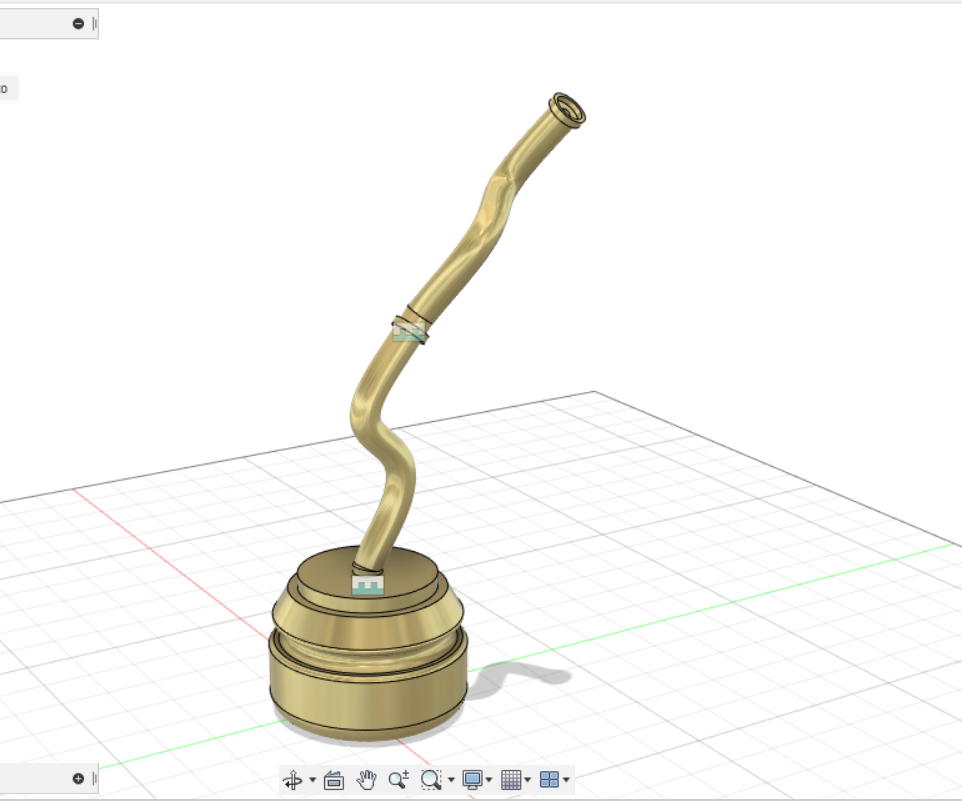Expand the Viewports dropdown arrow
962x801 pixels.
(566, 780)
